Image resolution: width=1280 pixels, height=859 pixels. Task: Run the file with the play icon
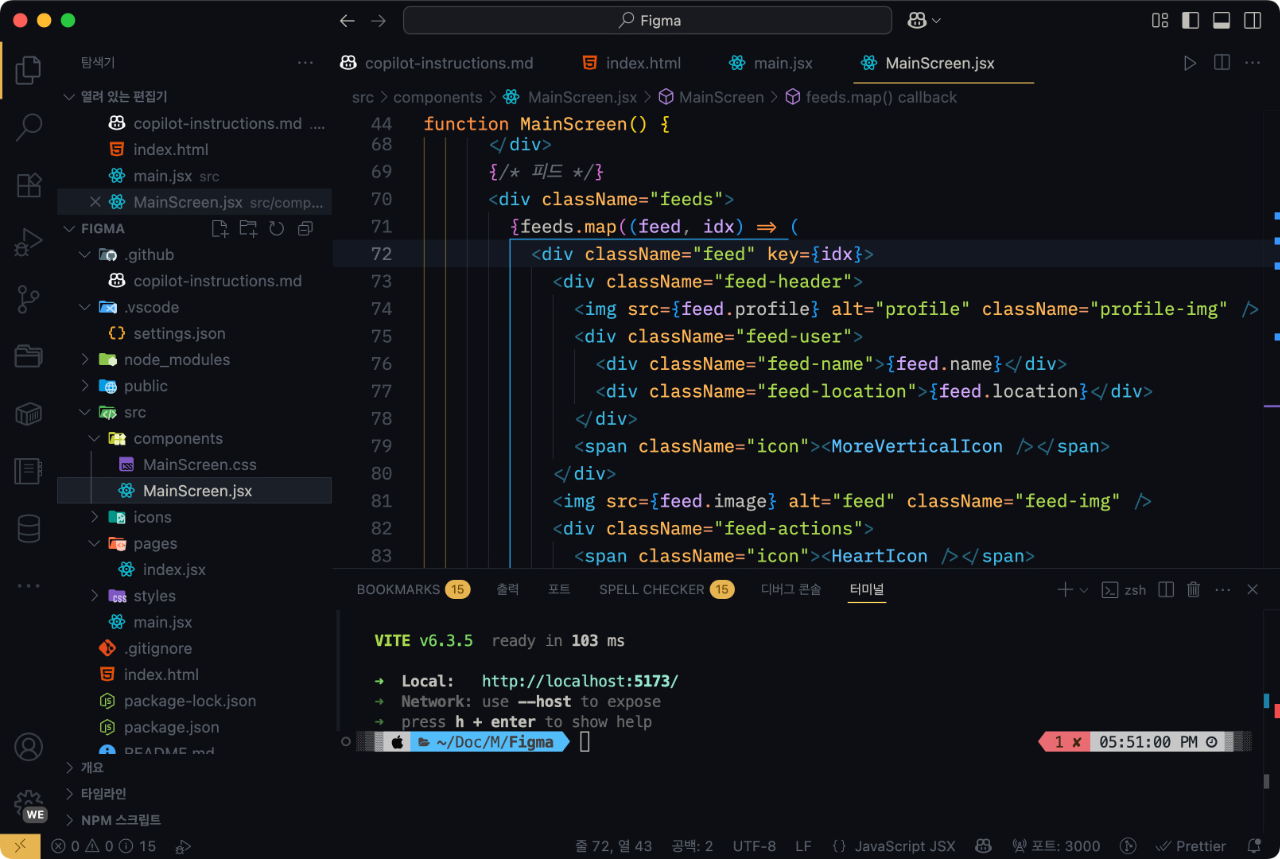(1190, 63)
